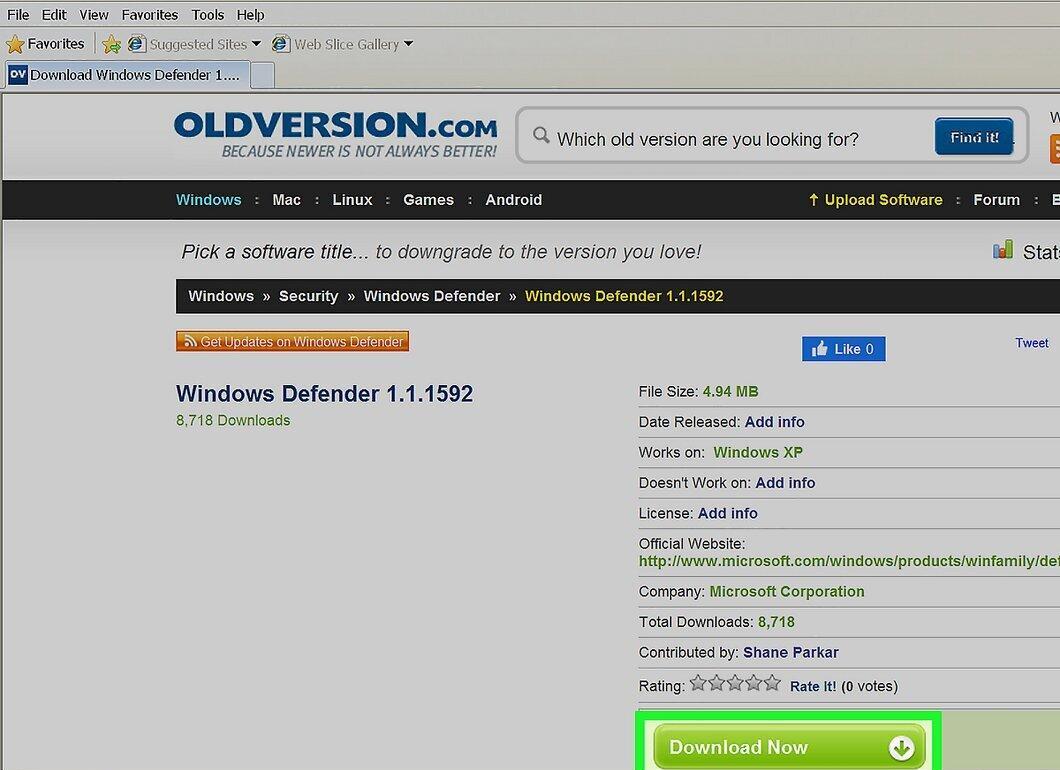The image size is (1060, 770).
Task: Rate with the fifth star
Action: [x=772, y=683]
